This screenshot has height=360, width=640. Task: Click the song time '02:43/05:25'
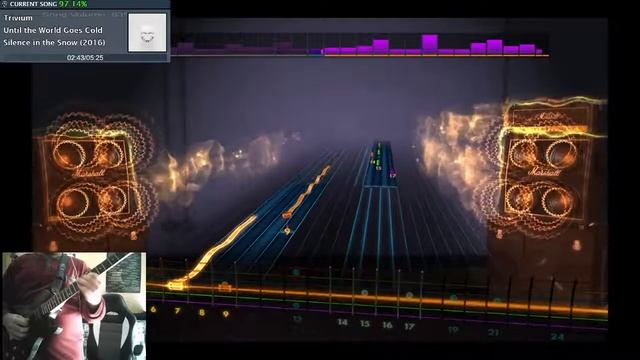[85, 58]
